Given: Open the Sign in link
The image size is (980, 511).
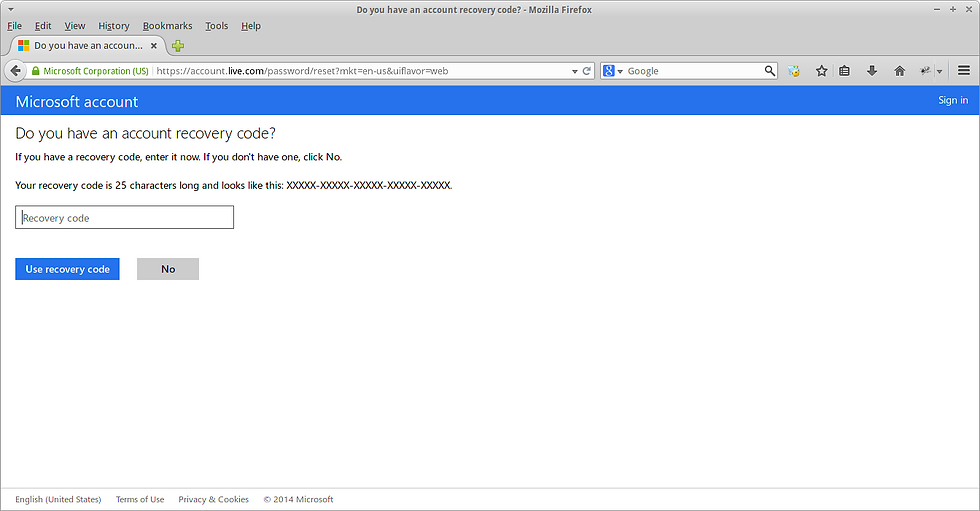Looking at the screenshot, I should coord(952,100).
